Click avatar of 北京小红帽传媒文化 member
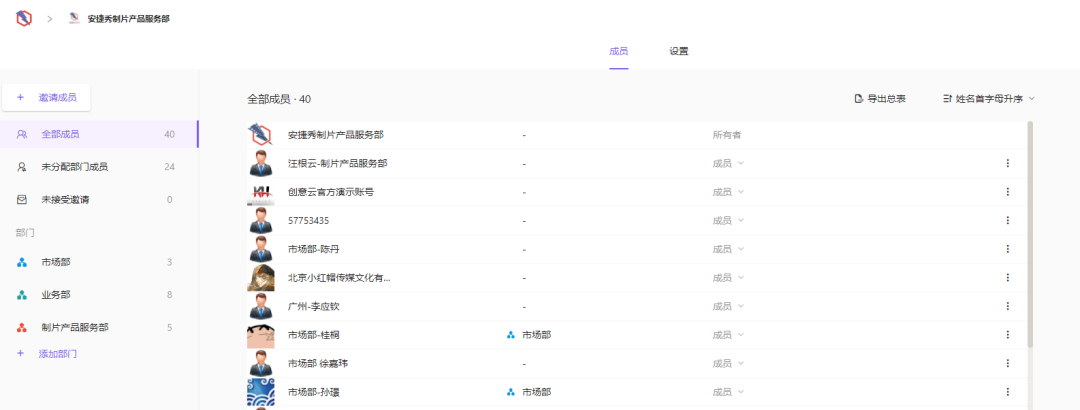 pos(261,278)
